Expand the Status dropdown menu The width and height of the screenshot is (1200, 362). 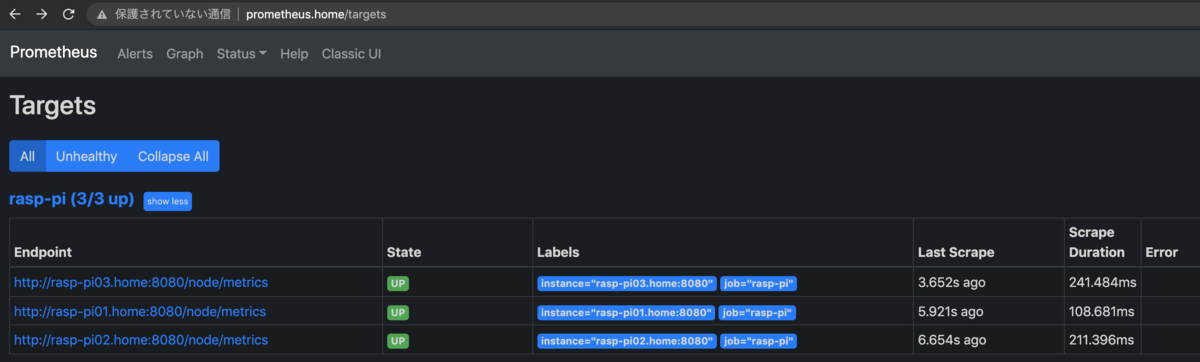click(241, 54)
